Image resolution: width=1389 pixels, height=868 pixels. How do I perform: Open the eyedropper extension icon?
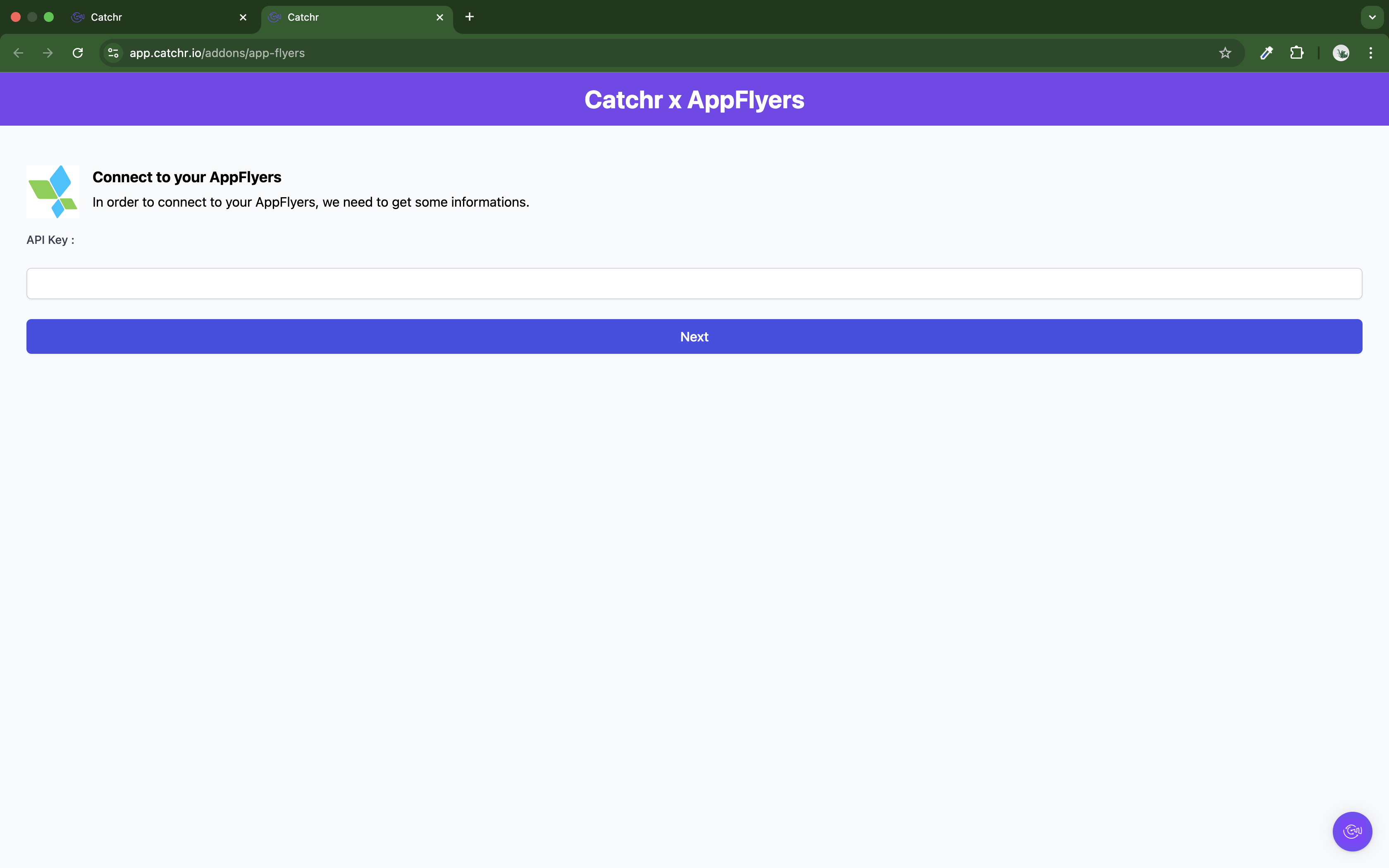pyautogui.click(x=1266, y=53)
